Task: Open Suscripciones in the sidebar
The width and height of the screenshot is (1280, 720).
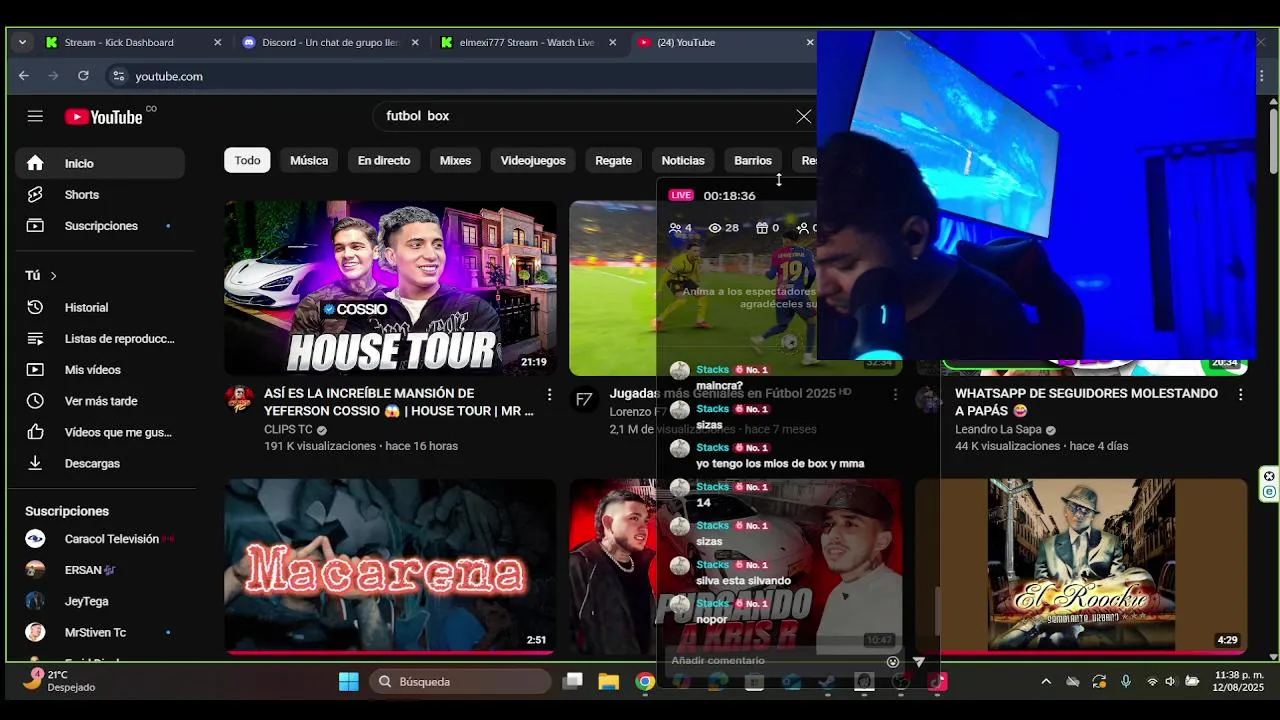Action: coord(100,226)
